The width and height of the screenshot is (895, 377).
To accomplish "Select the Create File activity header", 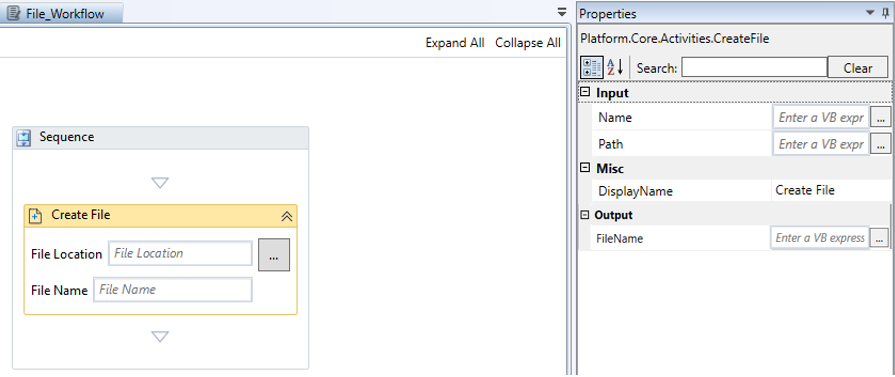I will [x=160, y=216].
